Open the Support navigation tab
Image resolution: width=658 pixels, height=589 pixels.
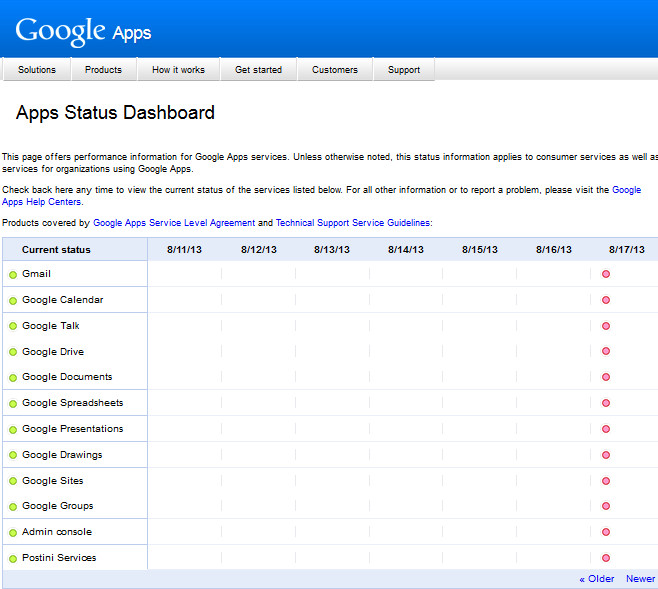pyautogui.click(x=404, y=70)
